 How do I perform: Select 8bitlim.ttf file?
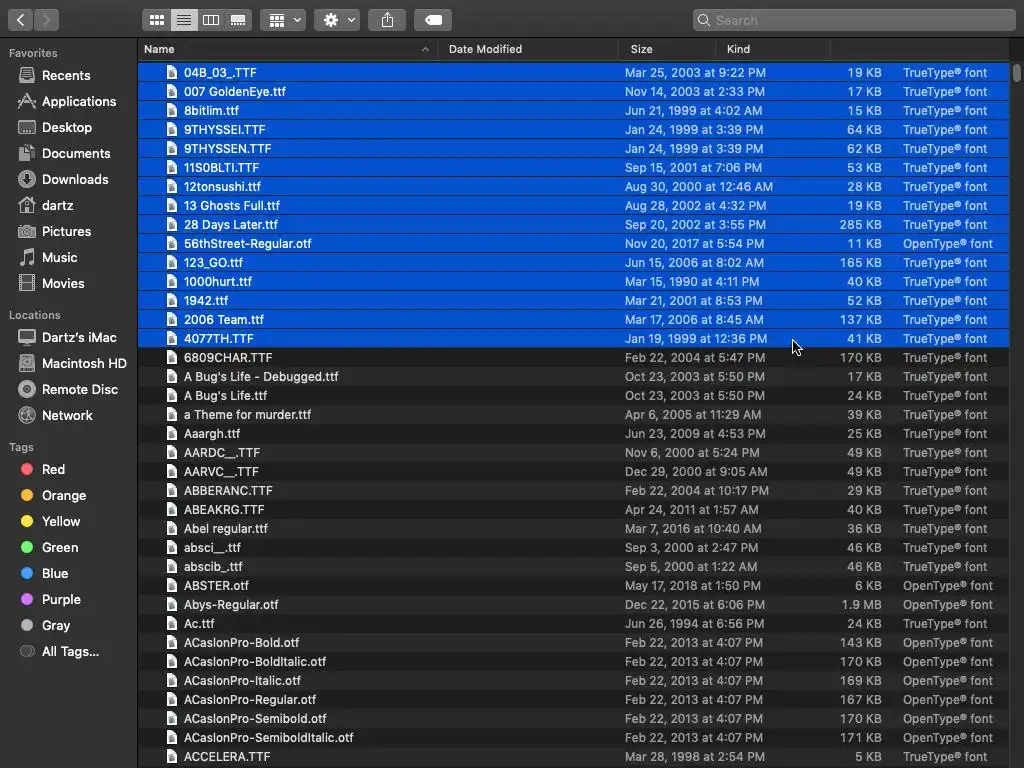click(573, 110)
